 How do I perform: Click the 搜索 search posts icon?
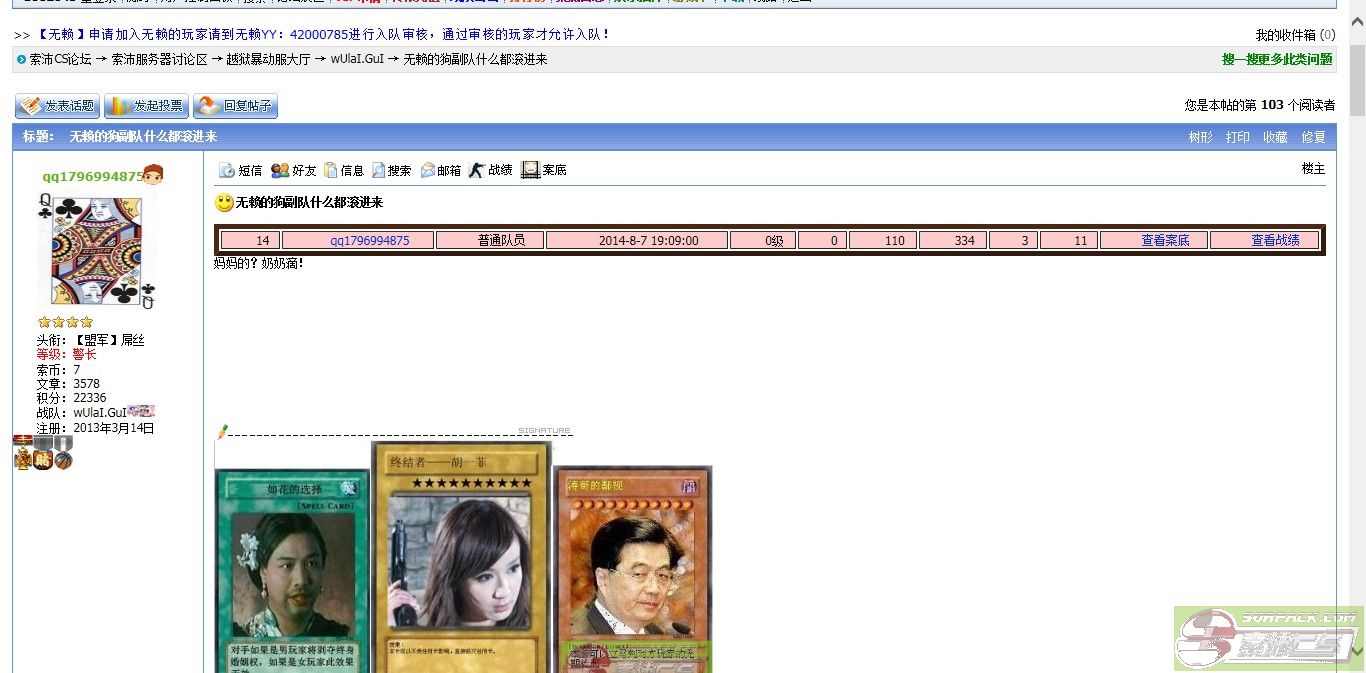tap(379, 171)
